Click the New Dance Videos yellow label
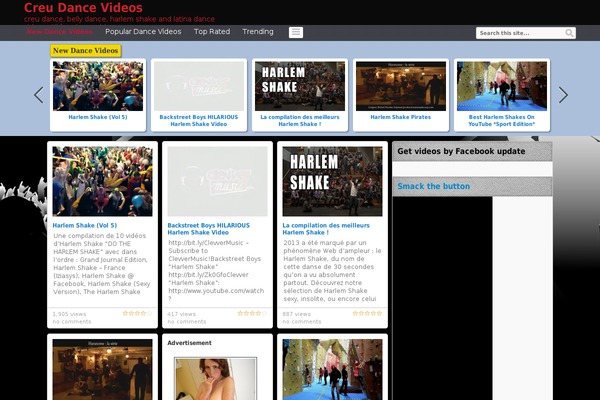 click(x=86, y=51)
